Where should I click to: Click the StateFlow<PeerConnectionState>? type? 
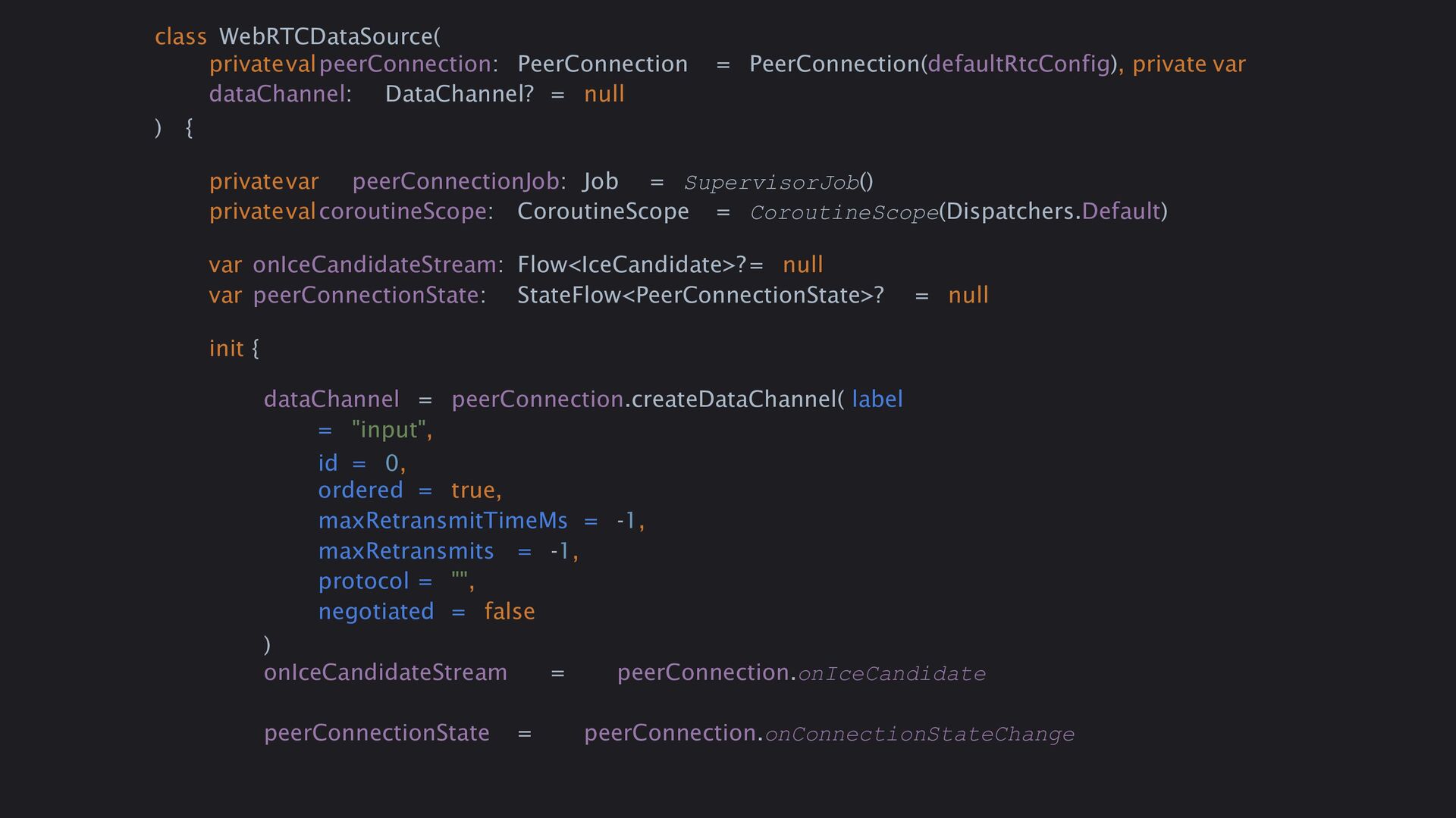click(700, 295)
